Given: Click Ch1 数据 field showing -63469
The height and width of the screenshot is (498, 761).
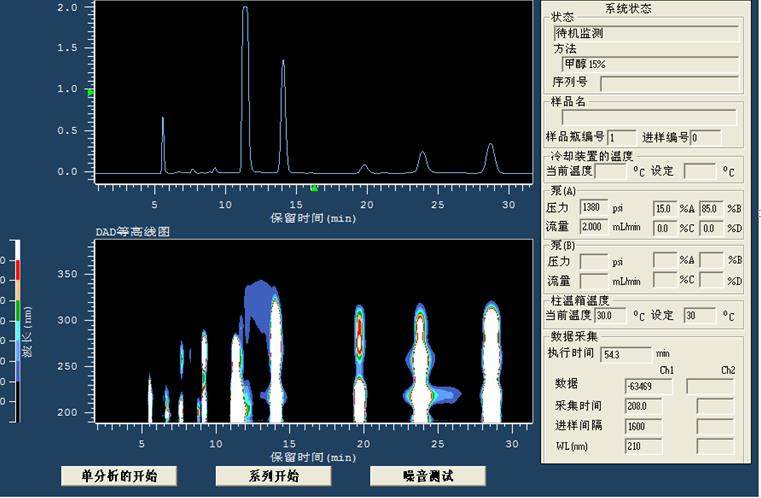Looking at the screenshot, I should click(x=649, y=386).
